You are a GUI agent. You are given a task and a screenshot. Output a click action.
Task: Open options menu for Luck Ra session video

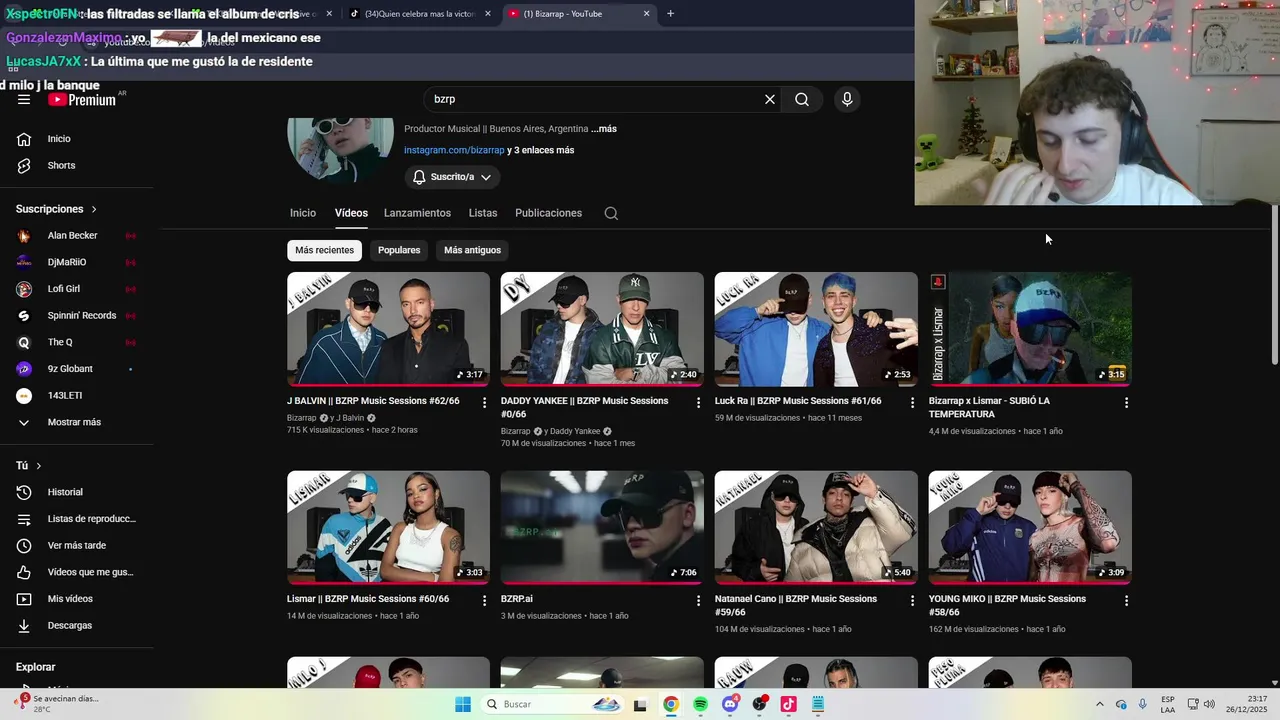[912, 402]
